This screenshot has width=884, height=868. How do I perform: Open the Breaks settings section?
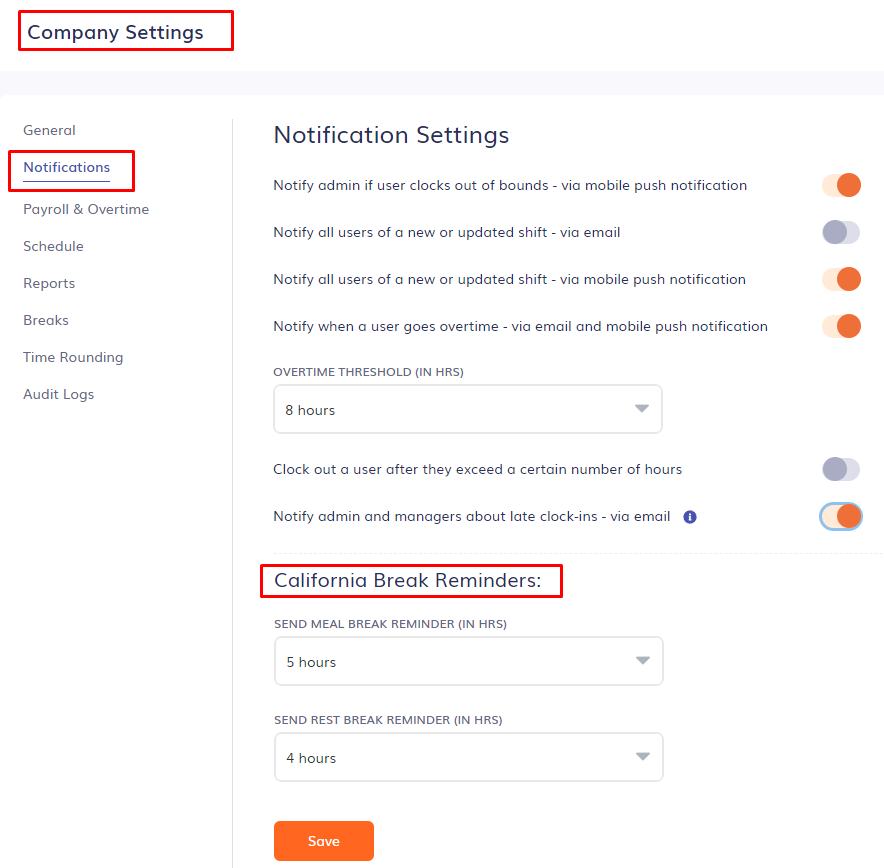click(x=46, y=320)
